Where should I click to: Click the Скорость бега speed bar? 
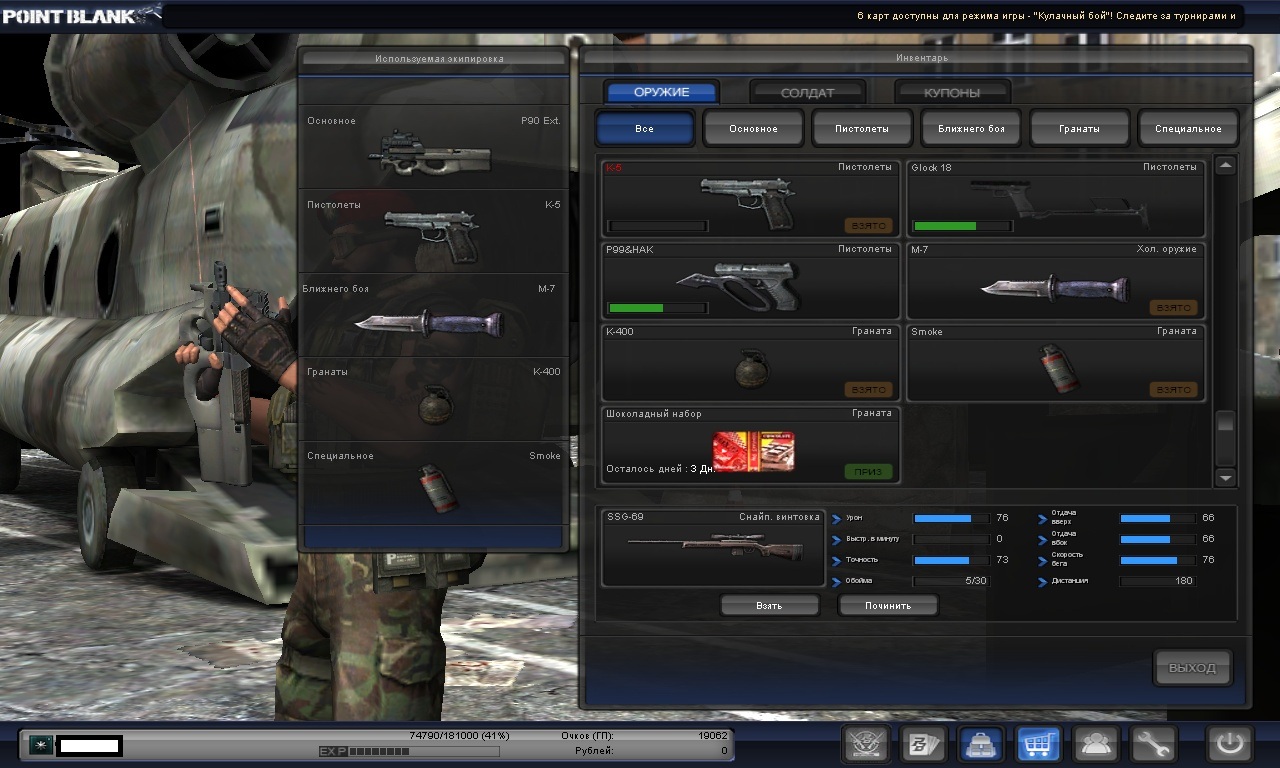[1157, 560]
